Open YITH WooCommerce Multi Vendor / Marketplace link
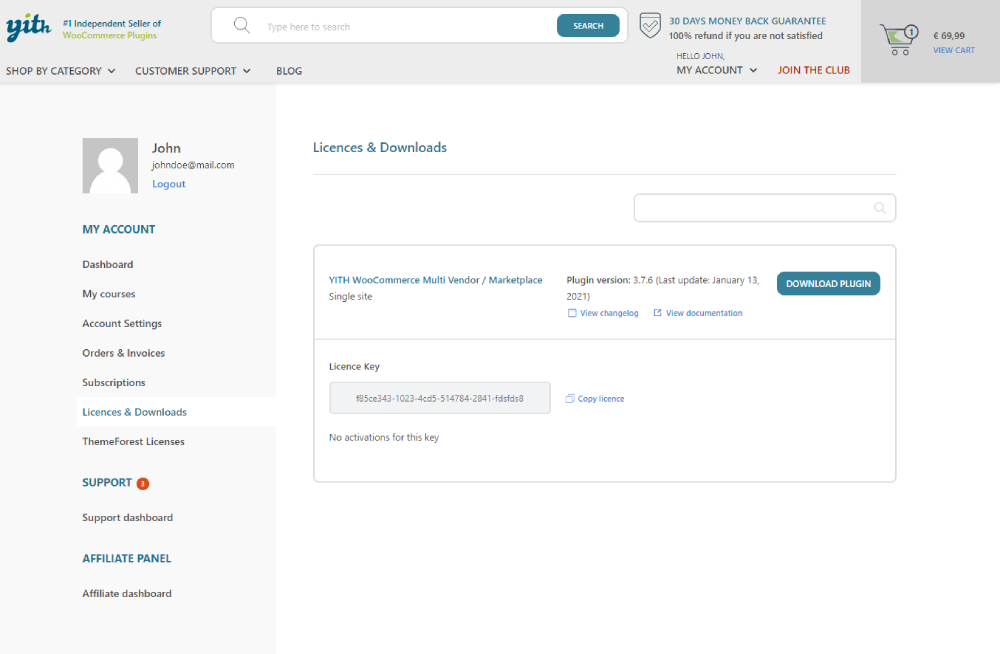Viewport: 1000px width, 654px height. (436, 280)
